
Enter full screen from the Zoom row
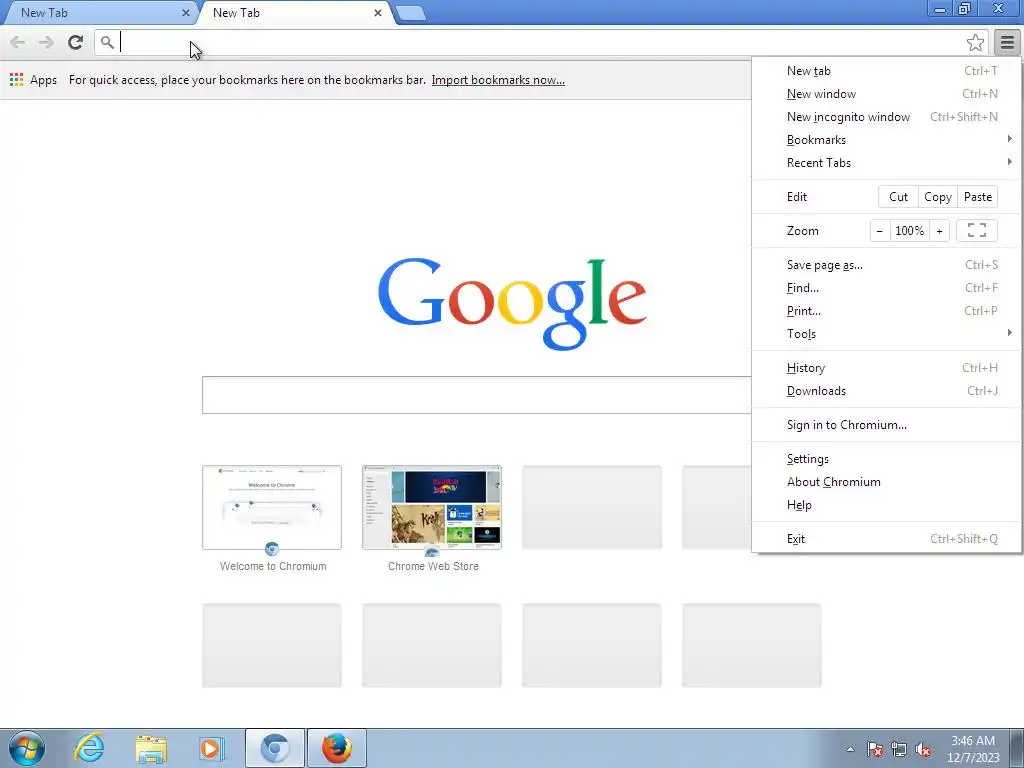pos(976,231)
